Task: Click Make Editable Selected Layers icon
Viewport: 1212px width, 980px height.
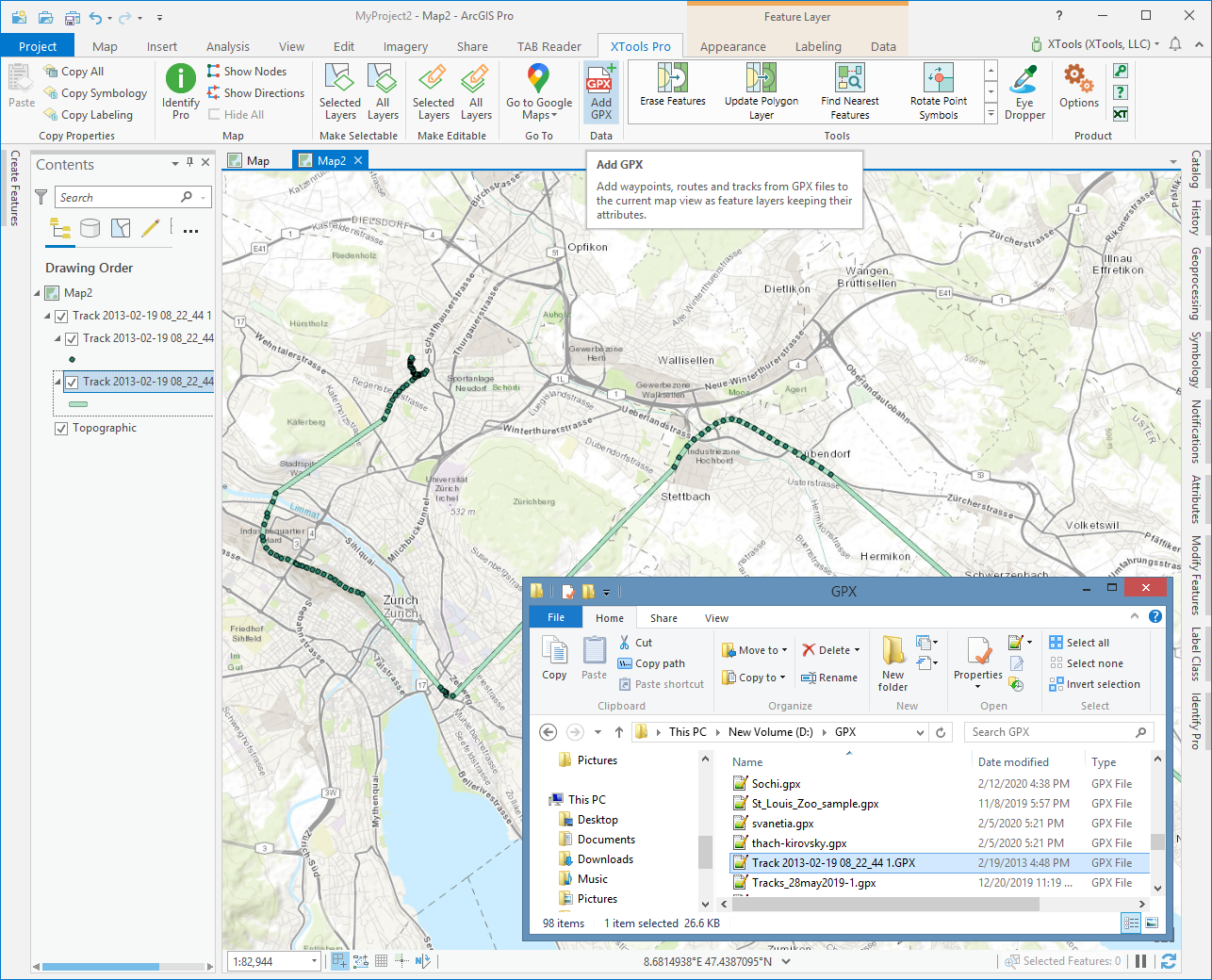Action: click(433, 77)
